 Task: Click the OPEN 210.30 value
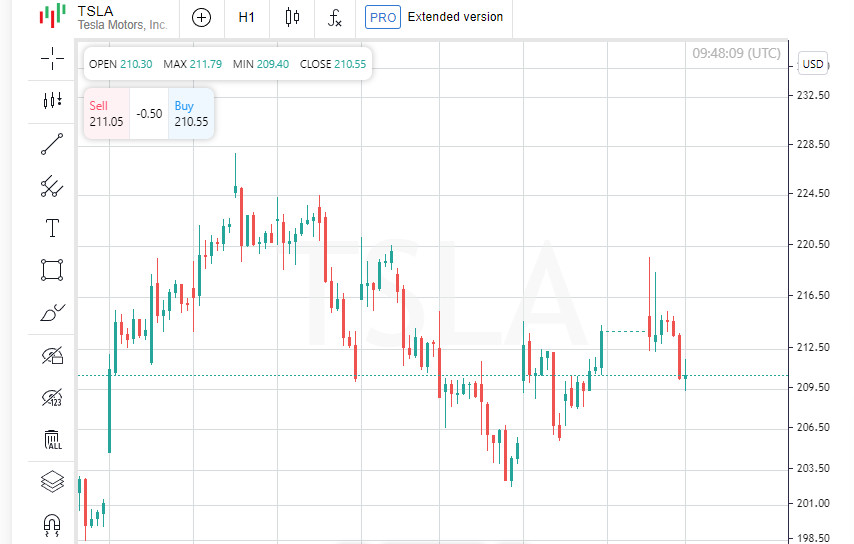pyautogui.click(x=120, y=64)
